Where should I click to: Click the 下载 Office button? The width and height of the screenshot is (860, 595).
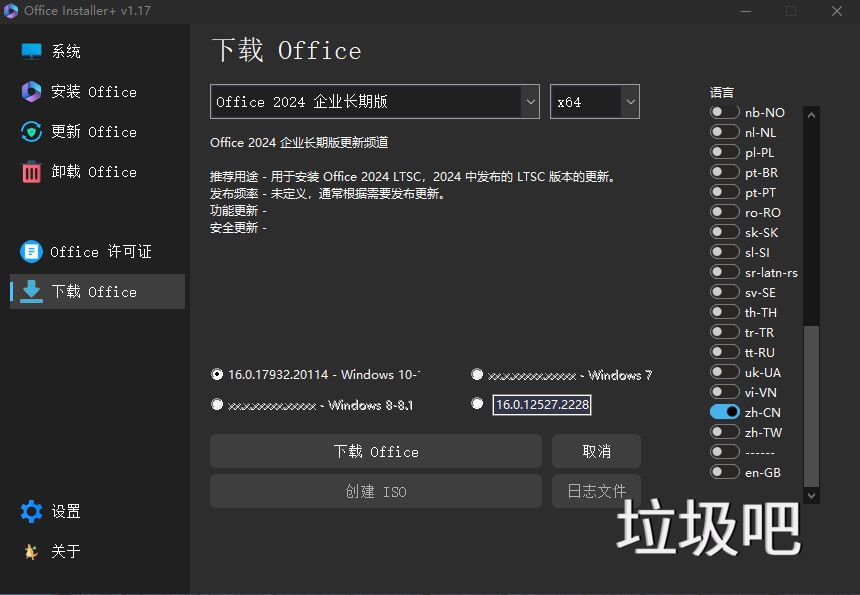click(x=375, y=451)
